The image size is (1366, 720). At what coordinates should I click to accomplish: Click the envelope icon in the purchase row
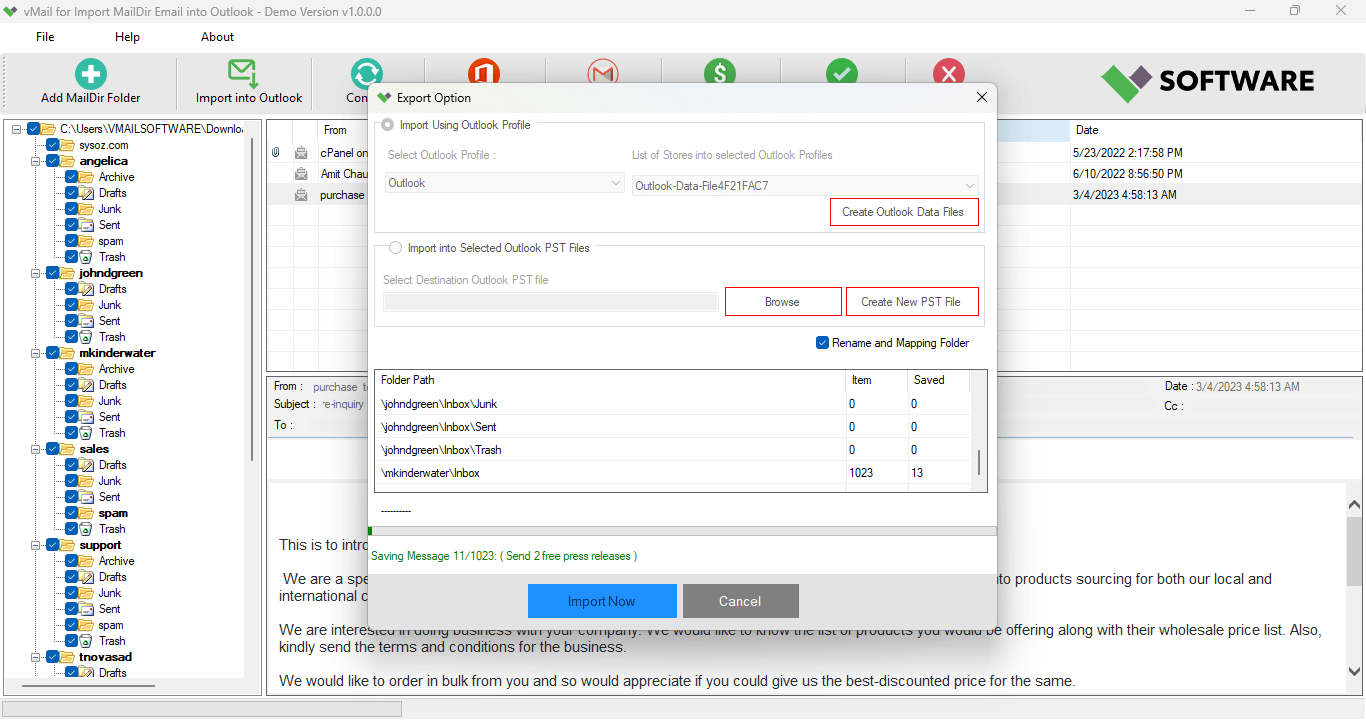301,195
